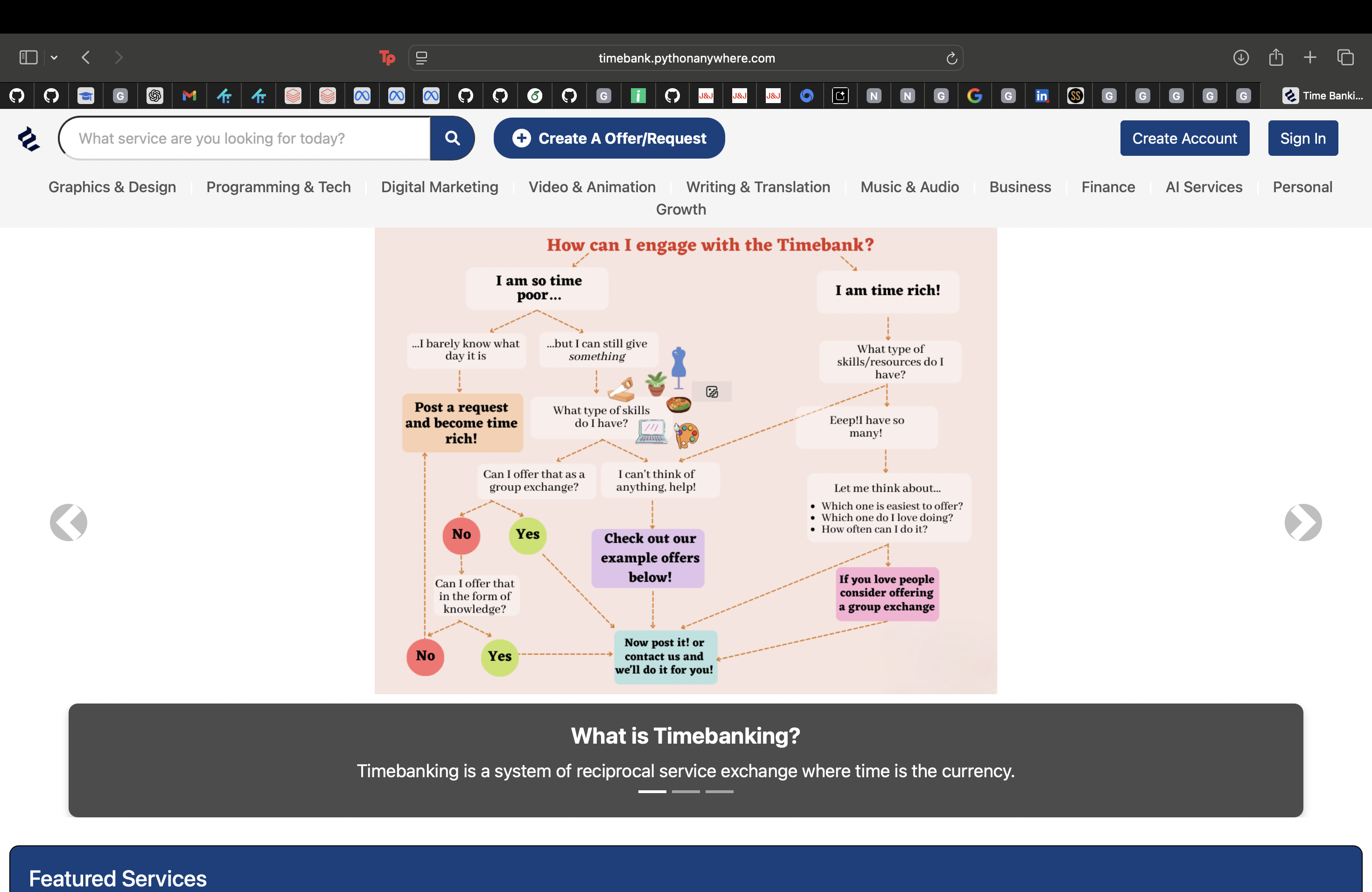Click Create A Offer/Request button

coord(609,138)
